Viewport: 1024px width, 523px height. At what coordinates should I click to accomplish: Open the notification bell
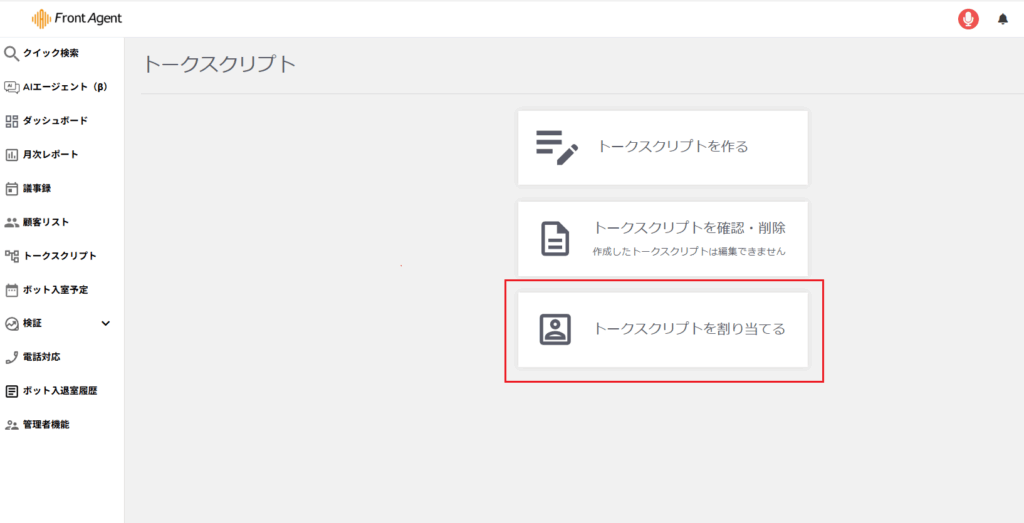click(x=1003, y=19)
